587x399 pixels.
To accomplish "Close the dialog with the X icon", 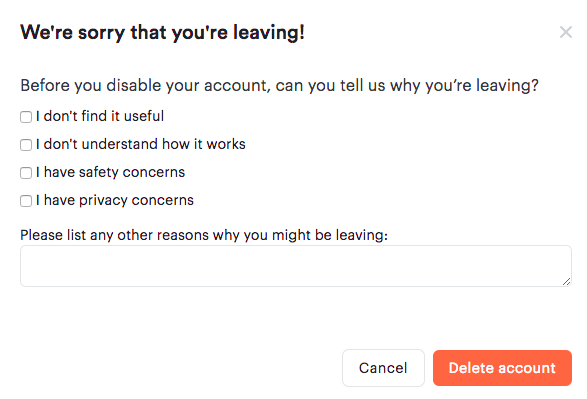I will pos(566,32).
